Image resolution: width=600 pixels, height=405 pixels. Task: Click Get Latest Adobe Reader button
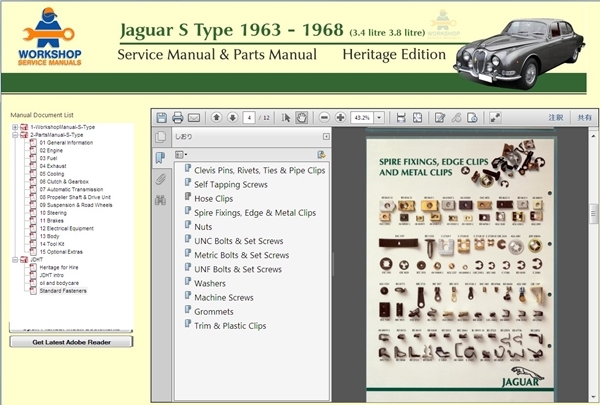click(71, 342)
